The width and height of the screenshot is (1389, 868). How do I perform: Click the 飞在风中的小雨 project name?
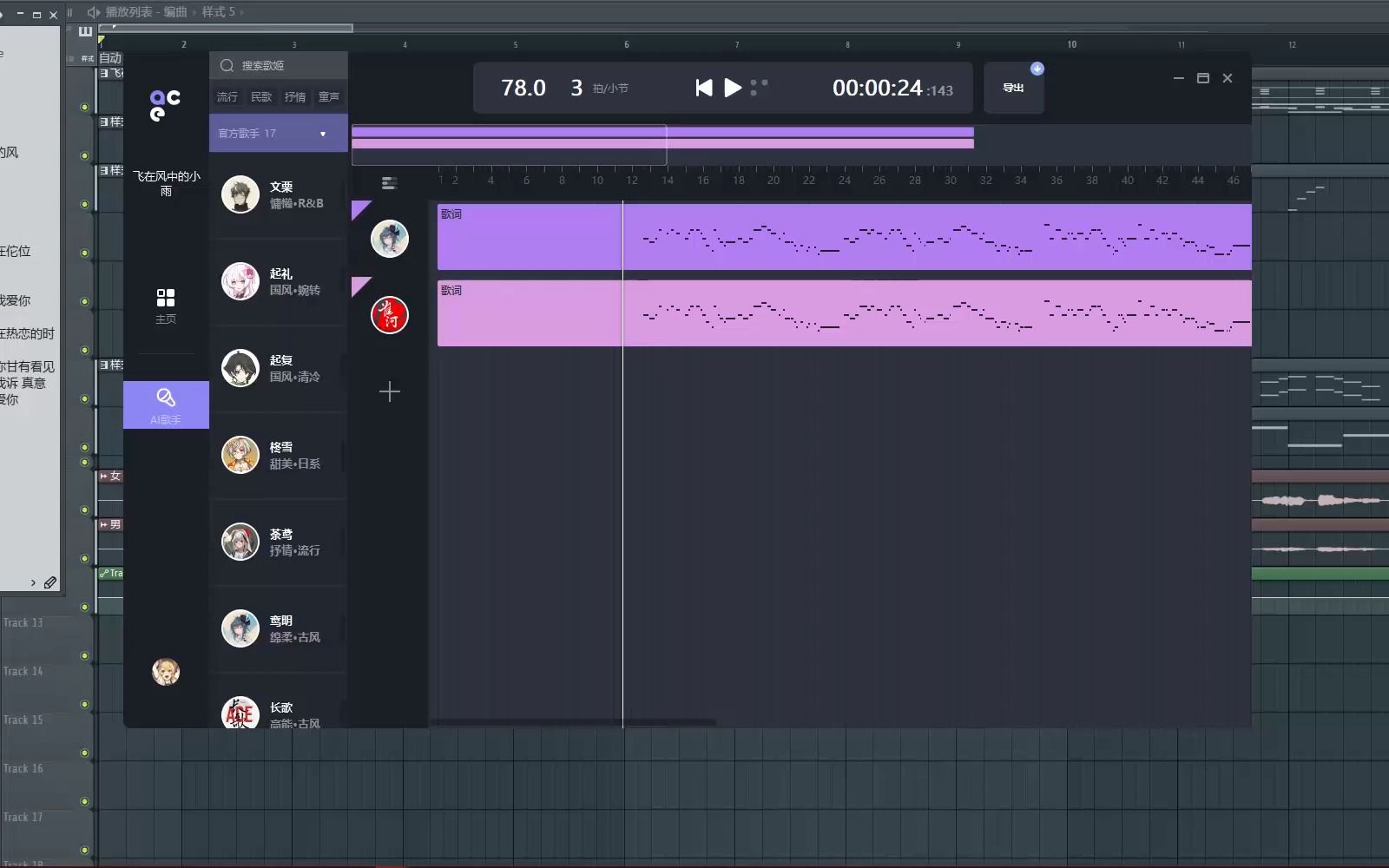point(166,183)
